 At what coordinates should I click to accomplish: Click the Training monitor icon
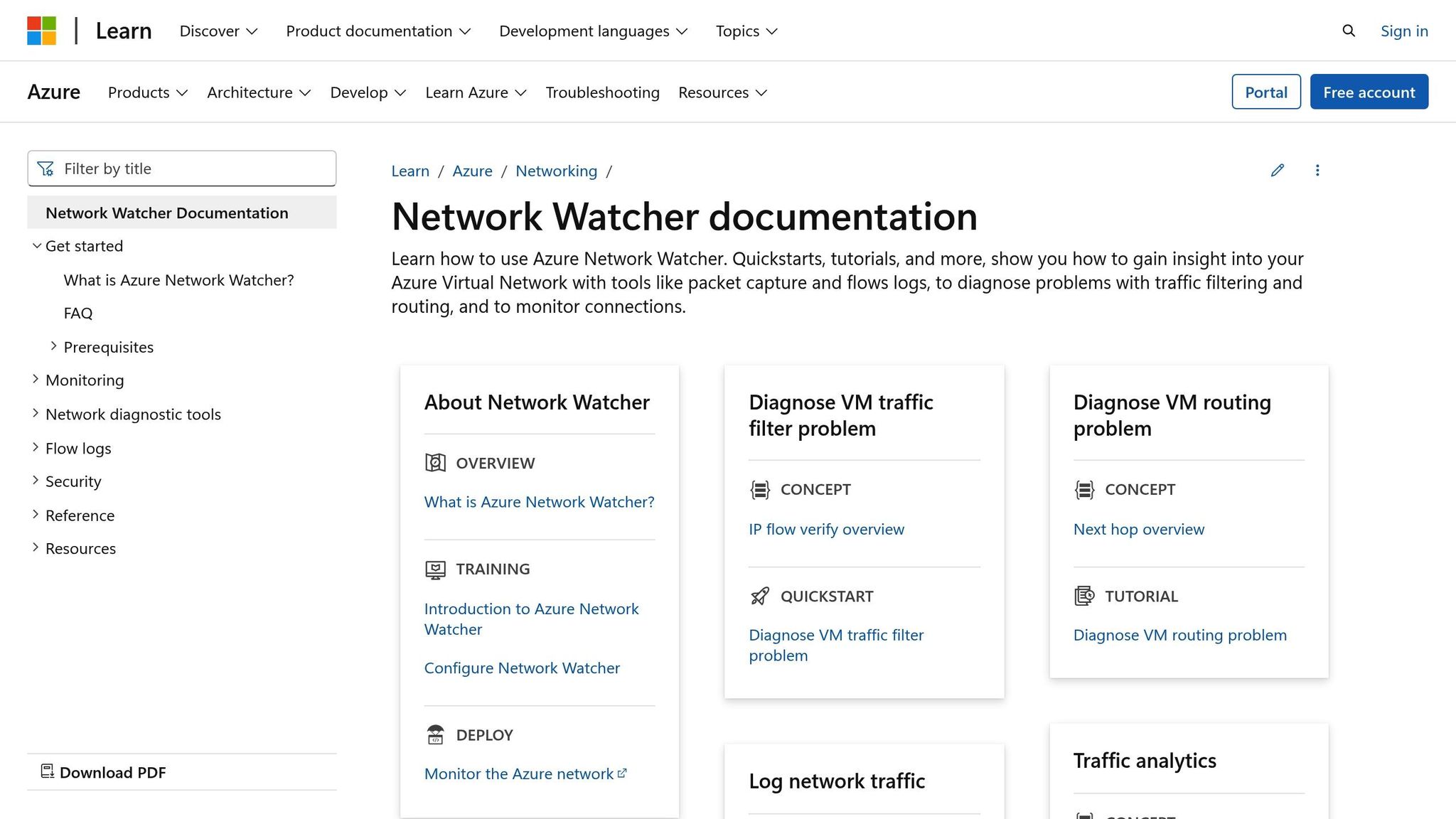click(x=435, y=569)
